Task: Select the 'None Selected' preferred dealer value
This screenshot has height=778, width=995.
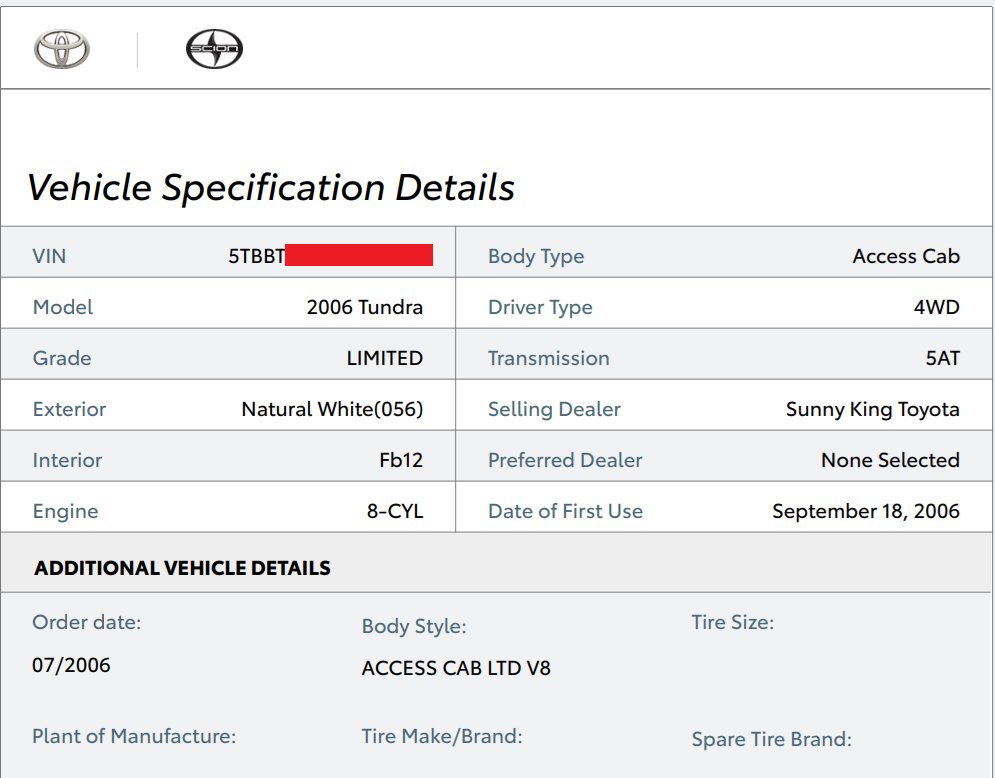Action: [890, 460]
